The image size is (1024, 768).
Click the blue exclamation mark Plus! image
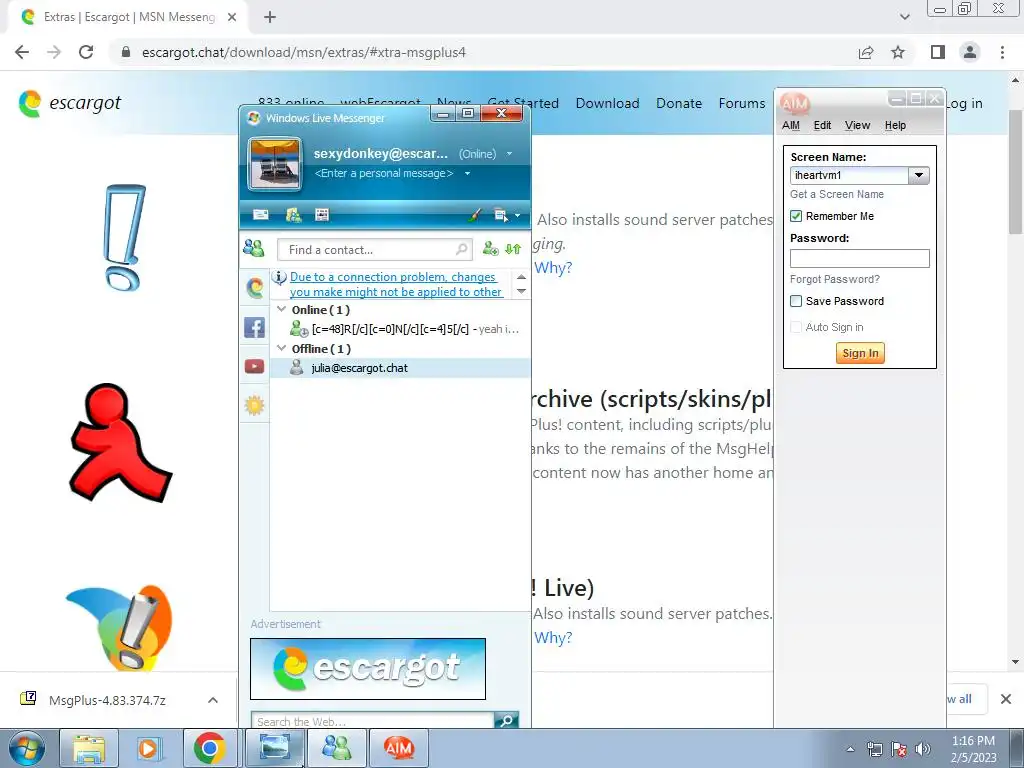124,237
